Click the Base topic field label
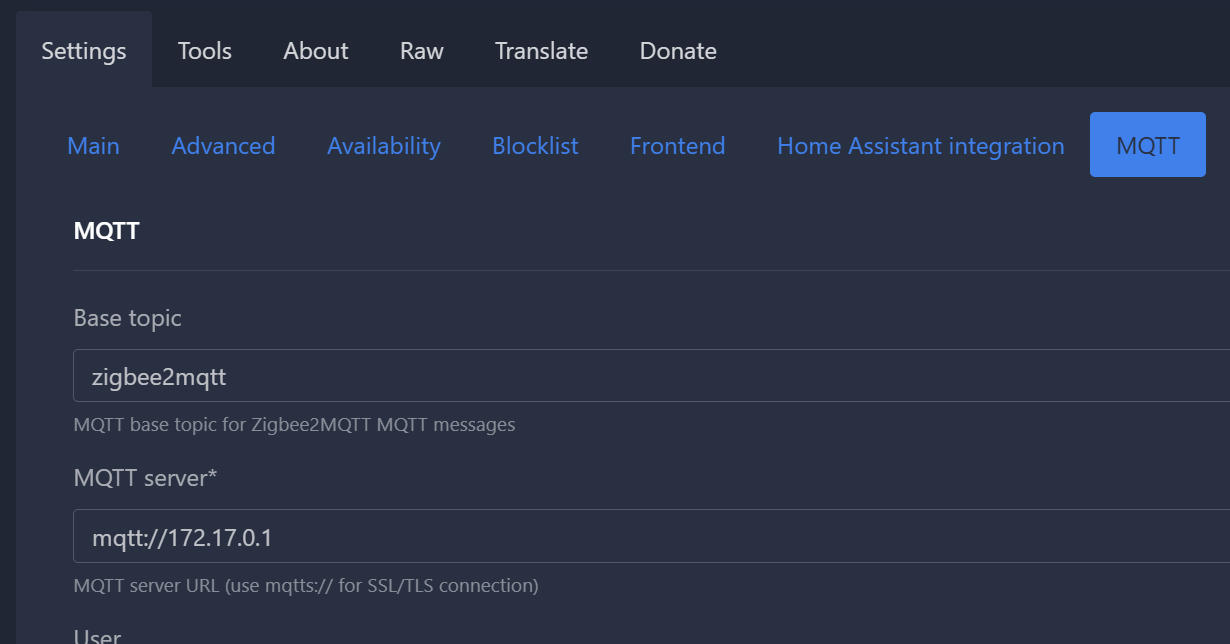The width and height of the screenshot is (1230, 644). (128, 318)
